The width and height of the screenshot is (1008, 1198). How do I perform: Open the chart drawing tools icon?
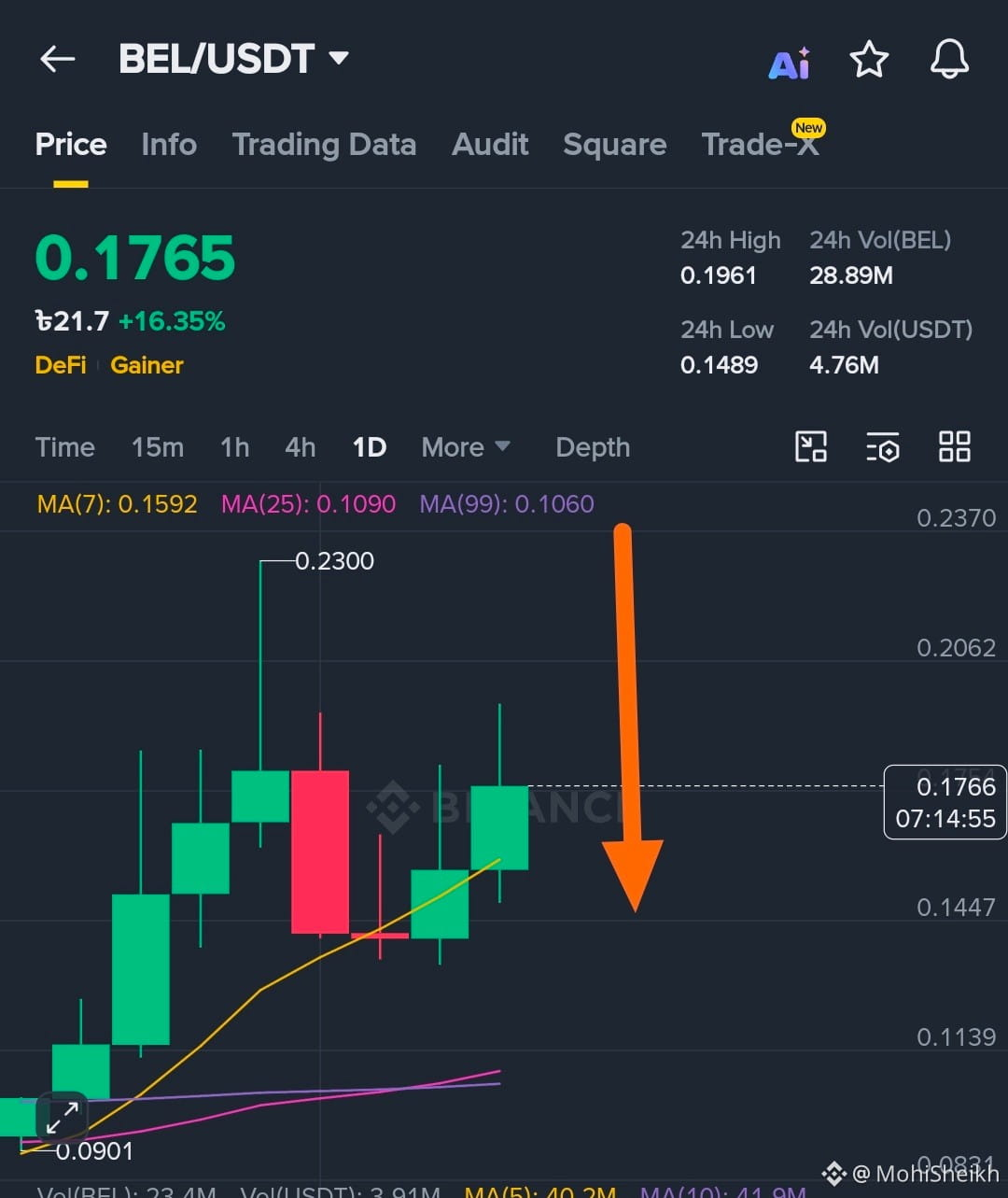point(810,446)
